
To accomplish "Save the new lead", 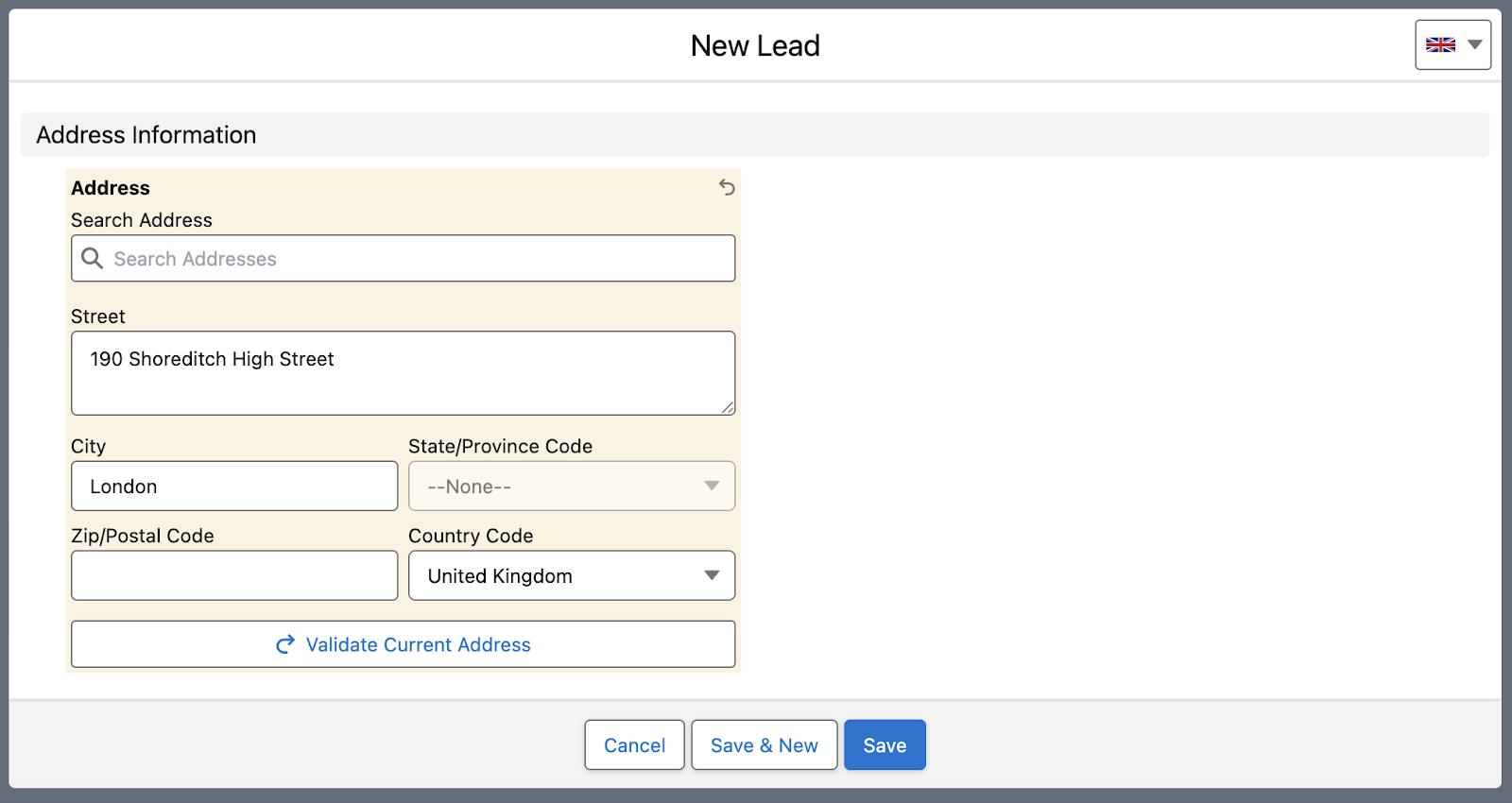I will [885, 745].
